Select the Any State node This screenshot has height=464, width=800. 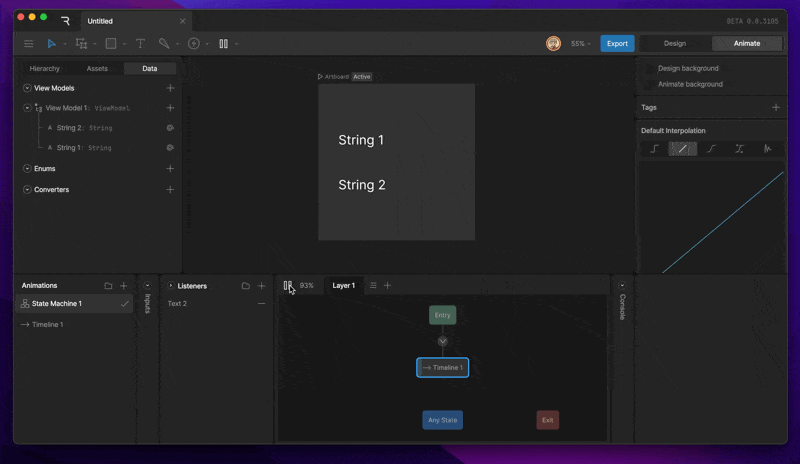point(442,420)
